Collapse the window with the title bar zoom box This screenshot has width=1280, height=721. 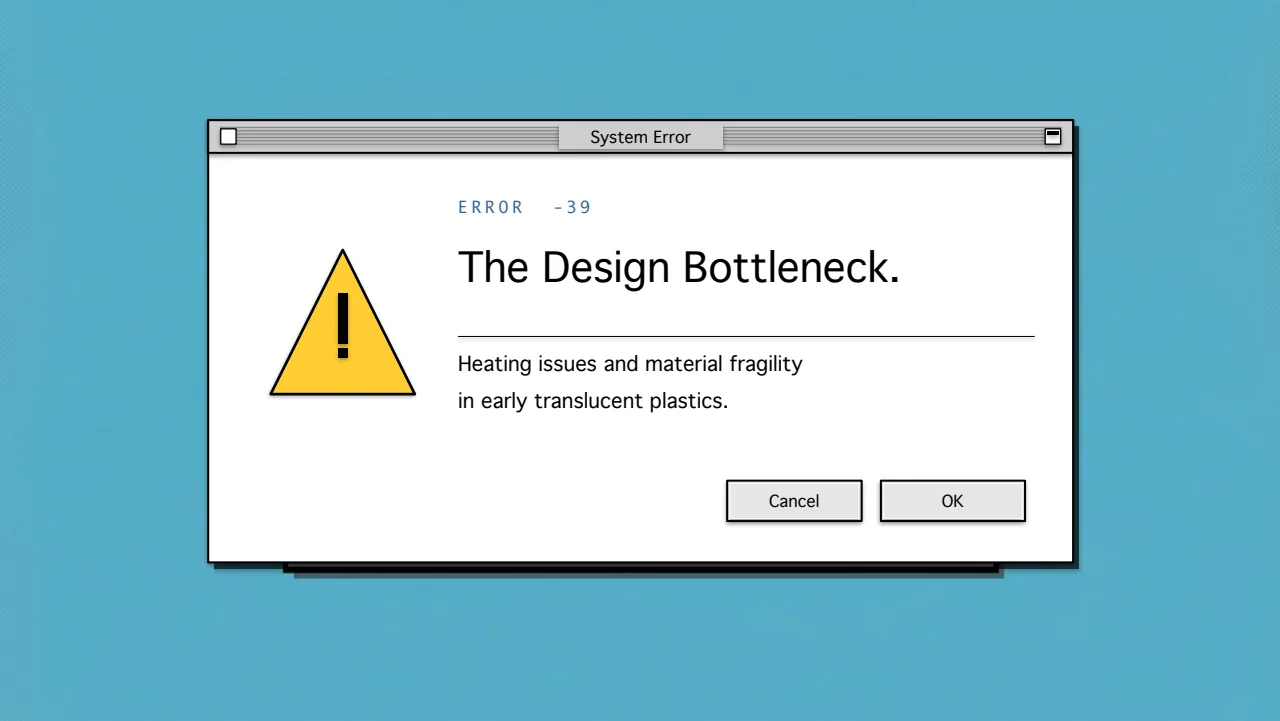pos(1052,137)
